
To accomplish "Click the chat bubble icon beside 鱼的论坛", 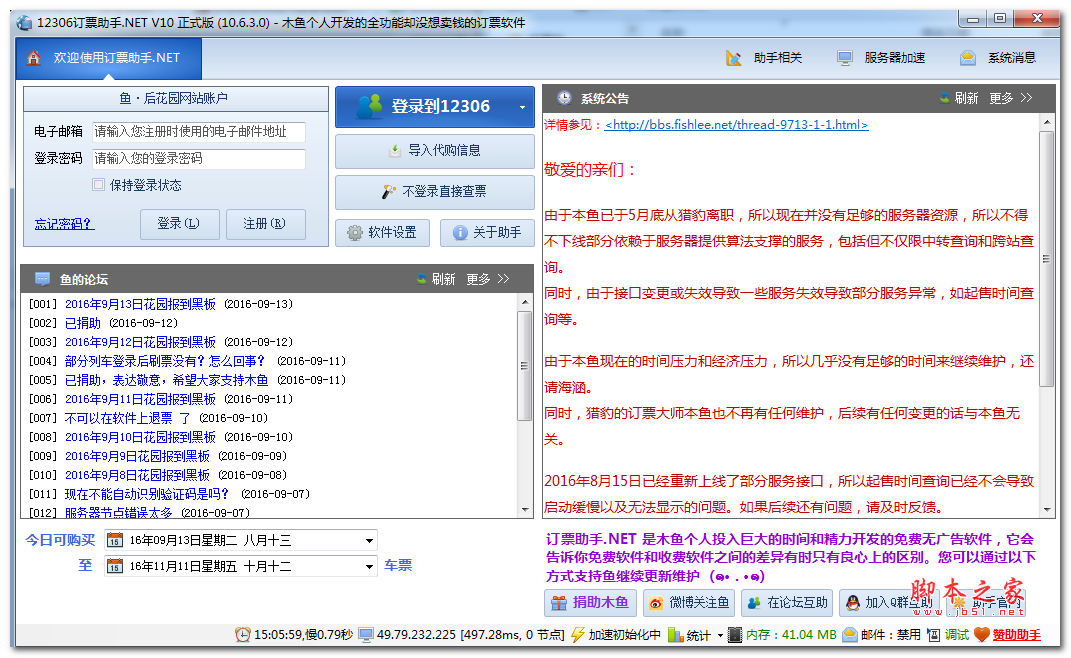I will pyautogui.click(x=42, y=279).
